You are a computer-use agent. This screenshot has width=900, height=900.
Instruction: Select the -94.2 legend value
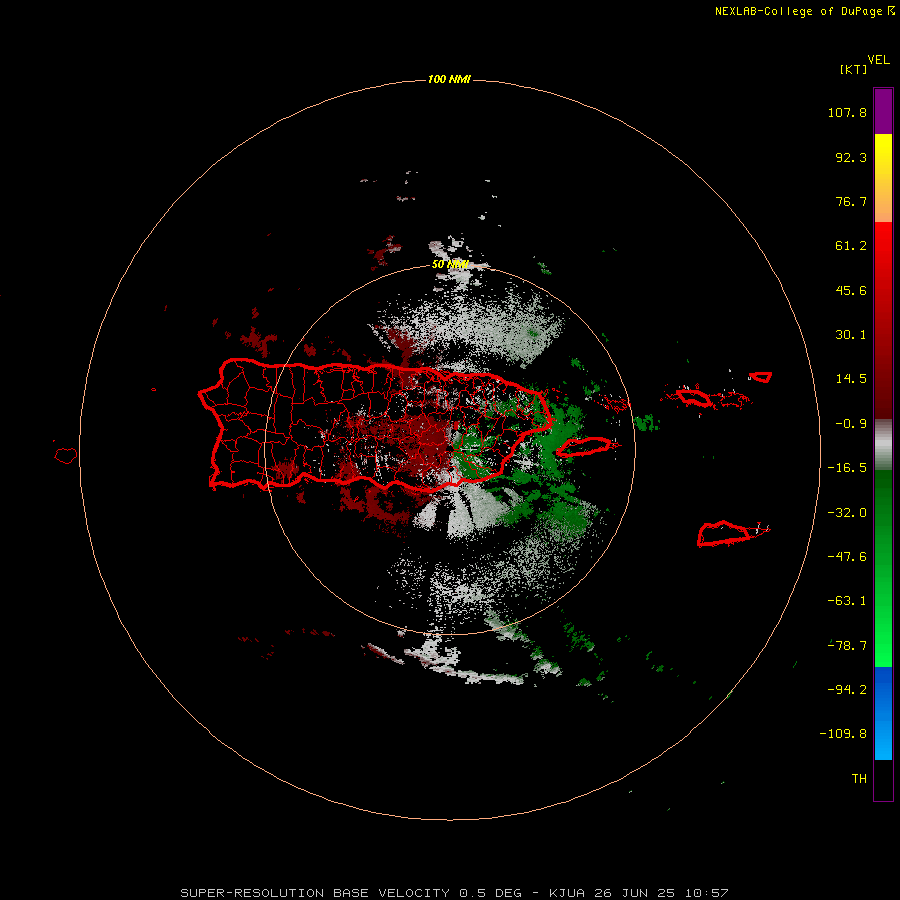point(847,689)
